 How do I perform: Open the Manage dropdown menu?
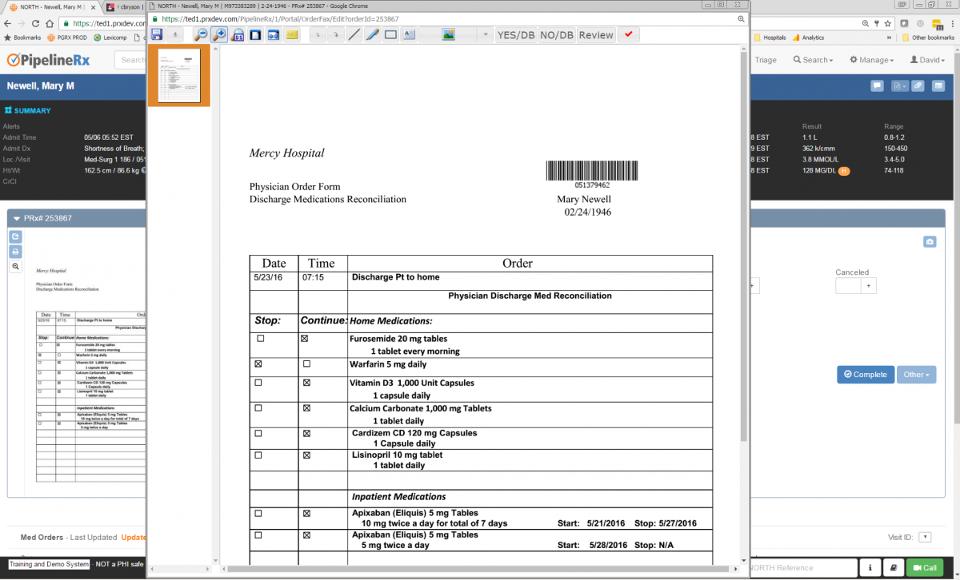[877, 60]
